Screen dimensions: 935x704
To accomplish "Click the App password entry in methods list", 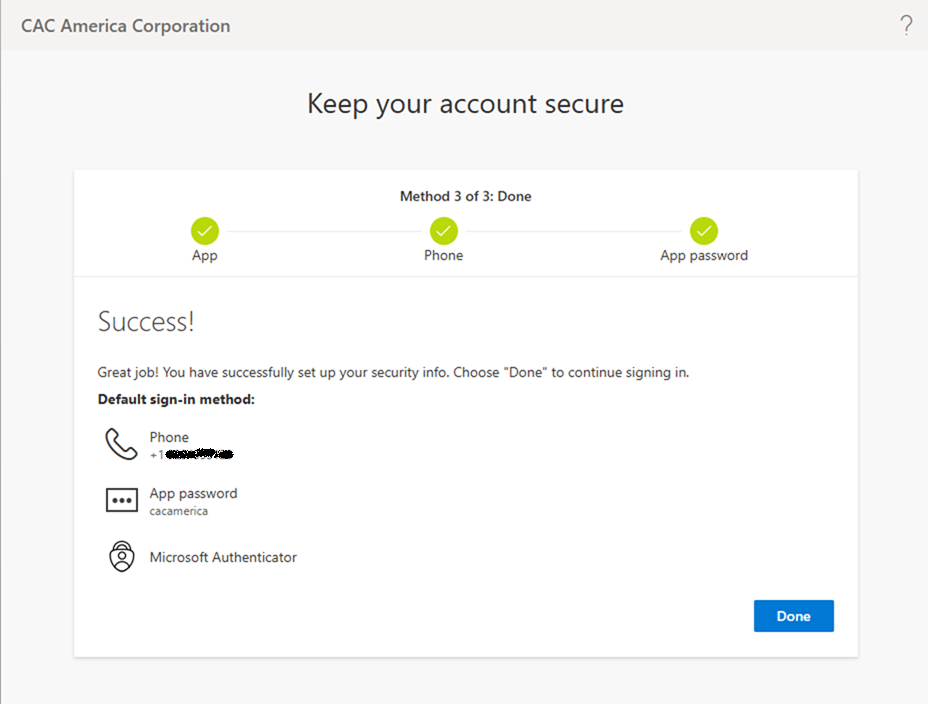I will (193, 493).
